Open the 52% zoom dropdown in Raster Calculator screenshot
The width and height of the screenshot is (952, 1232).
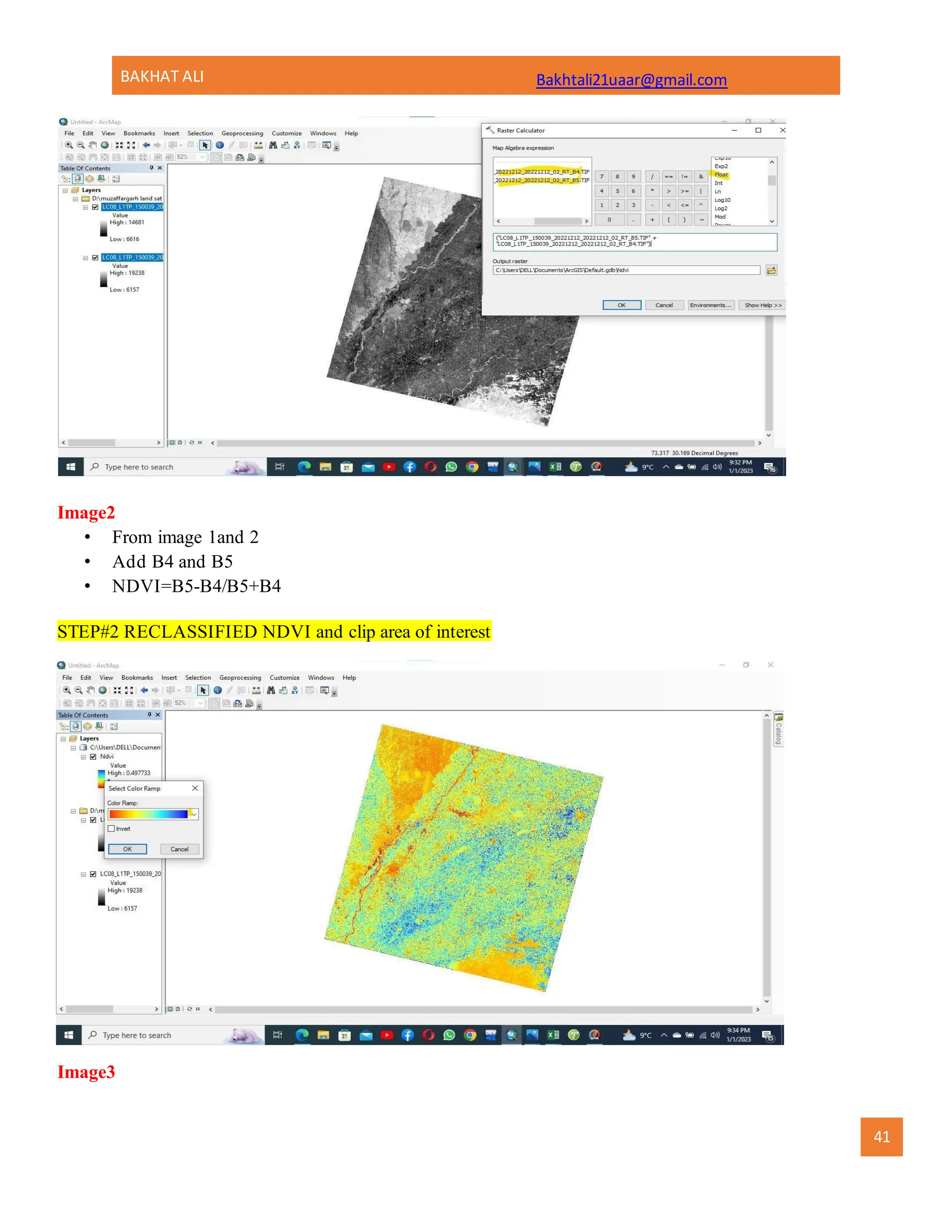[202, 158]
